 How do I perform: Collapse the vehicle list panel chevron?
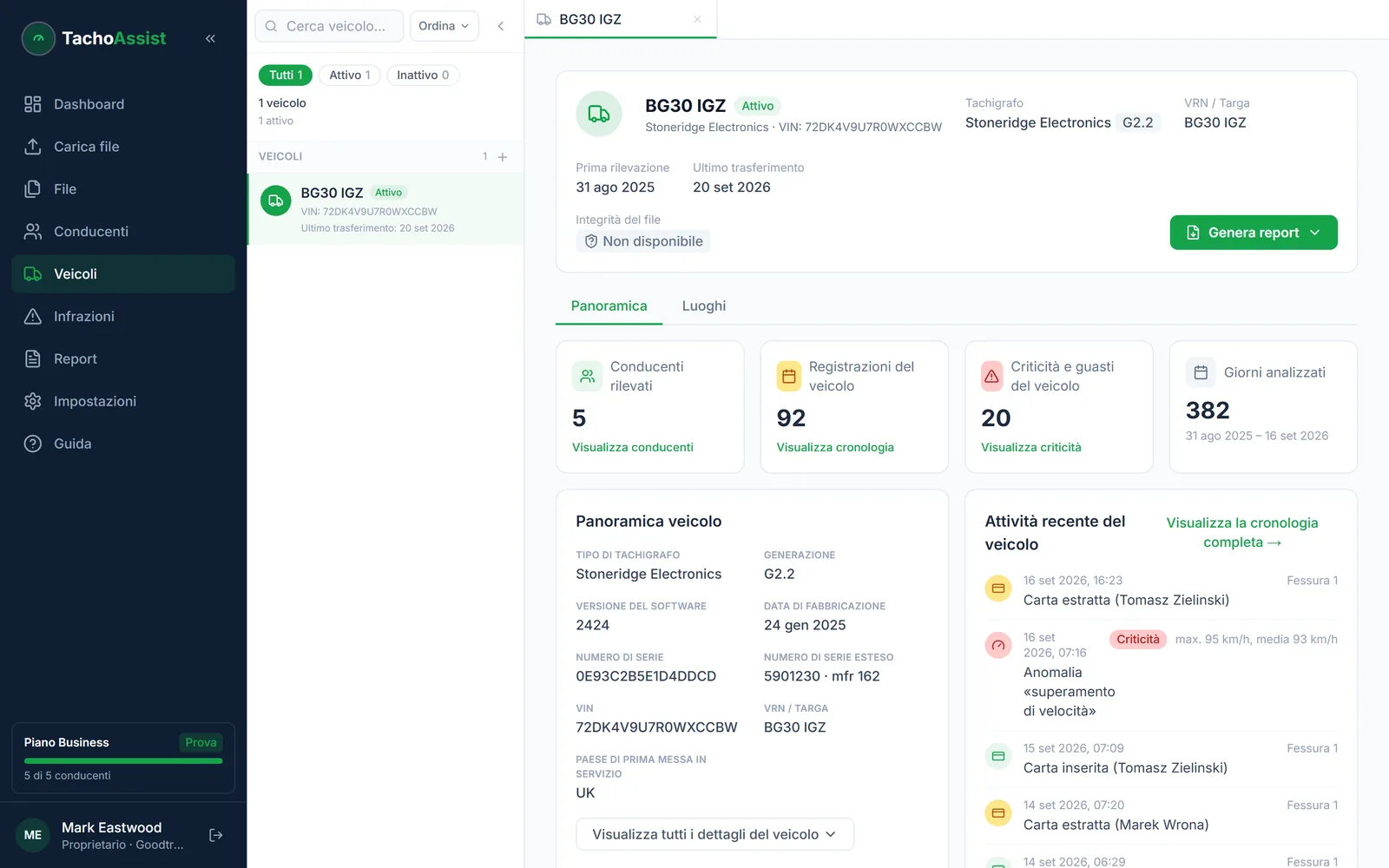501,26
